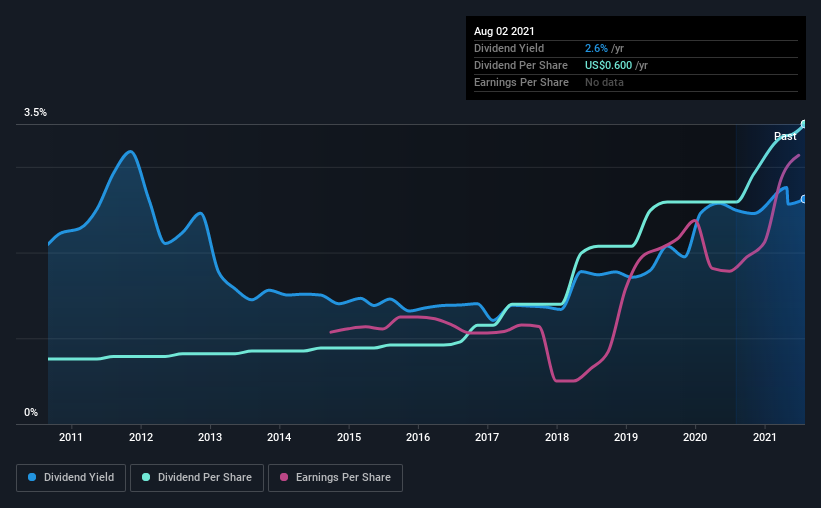Click the teal Dividend Per Share legend dot
Image resolution: width=821 pixels, height=508 pixels.
146,477
